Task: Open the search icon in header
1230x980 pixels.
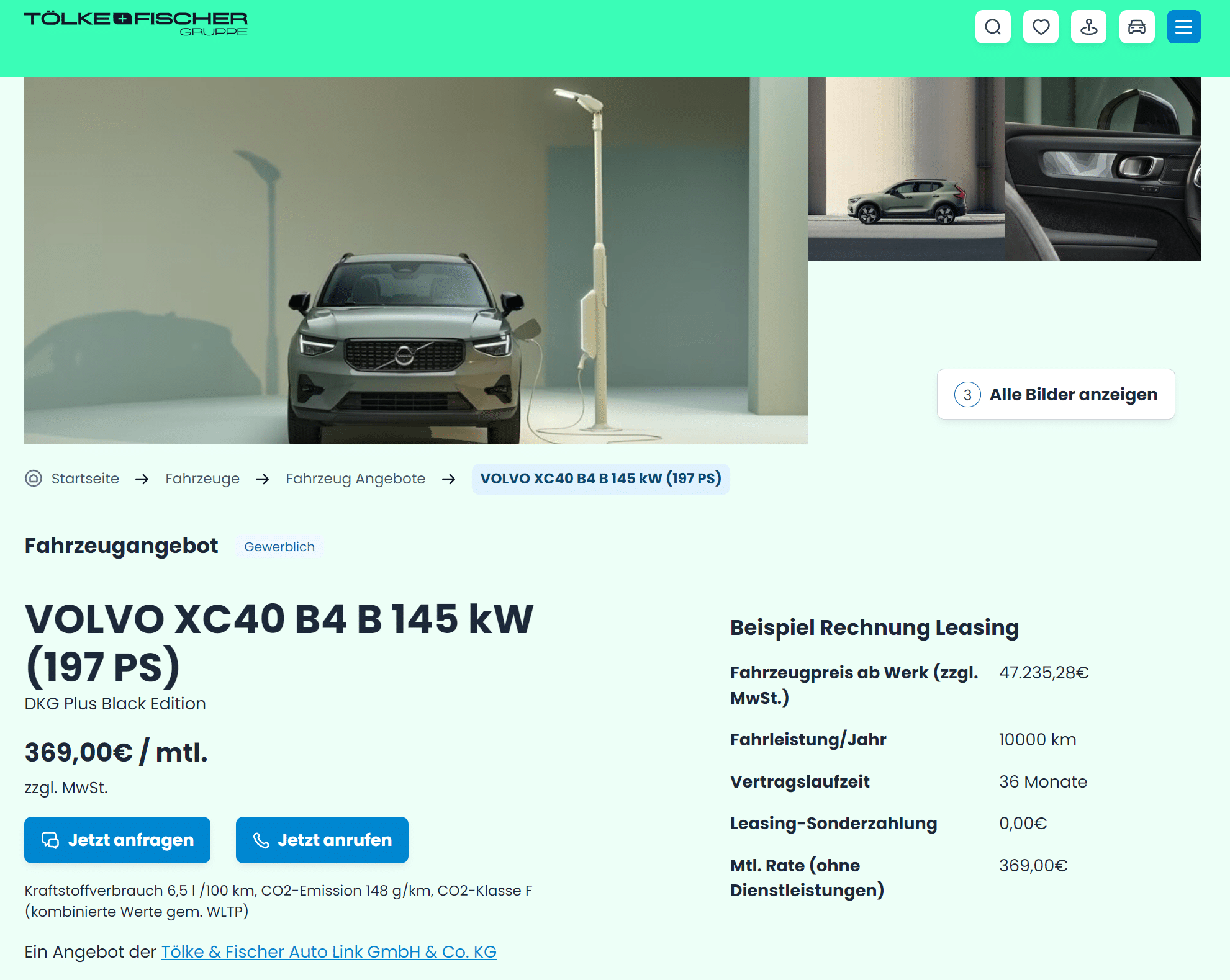Action: (993, 27)
